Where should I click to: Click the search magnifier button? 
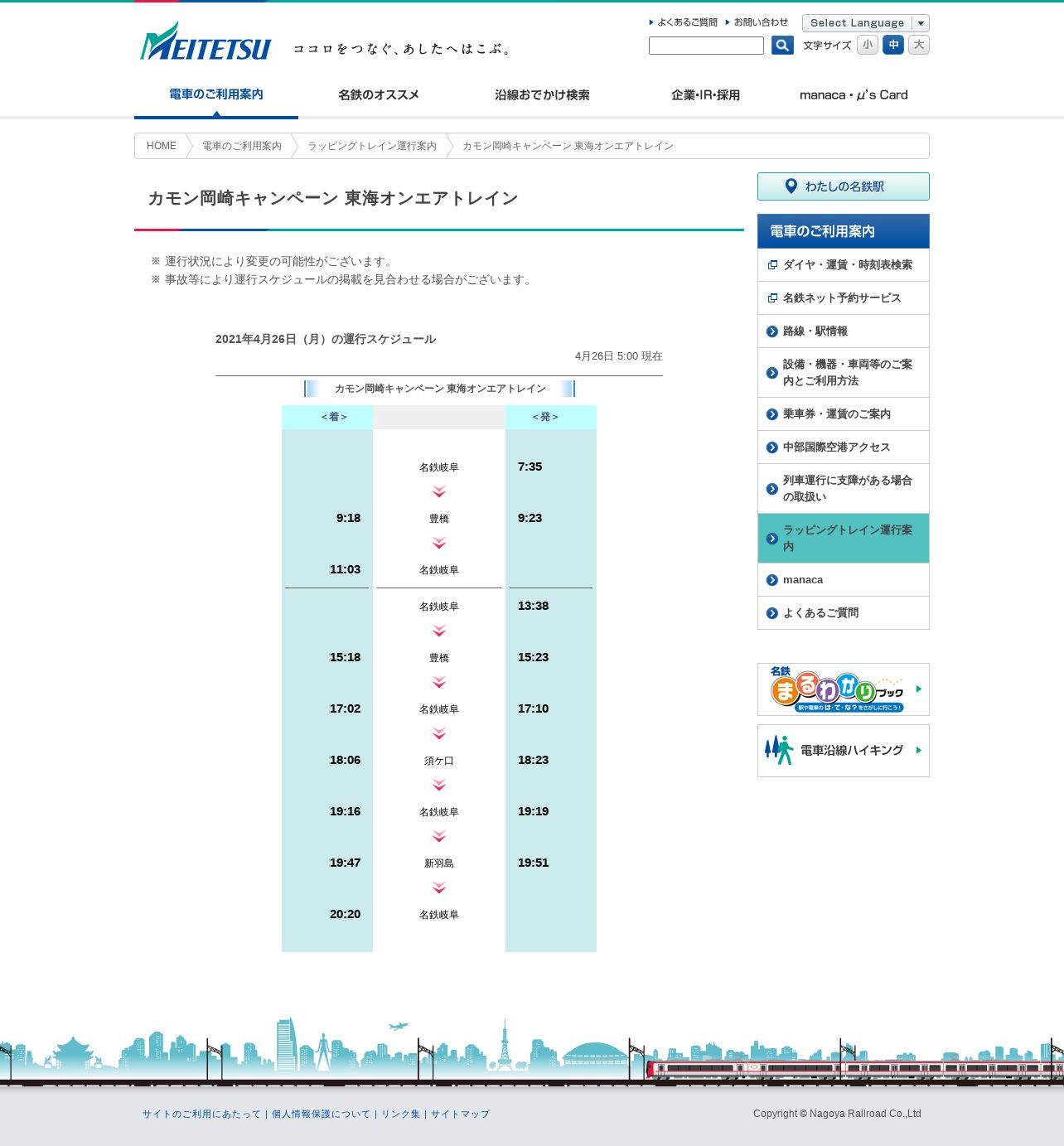[782, 46]
